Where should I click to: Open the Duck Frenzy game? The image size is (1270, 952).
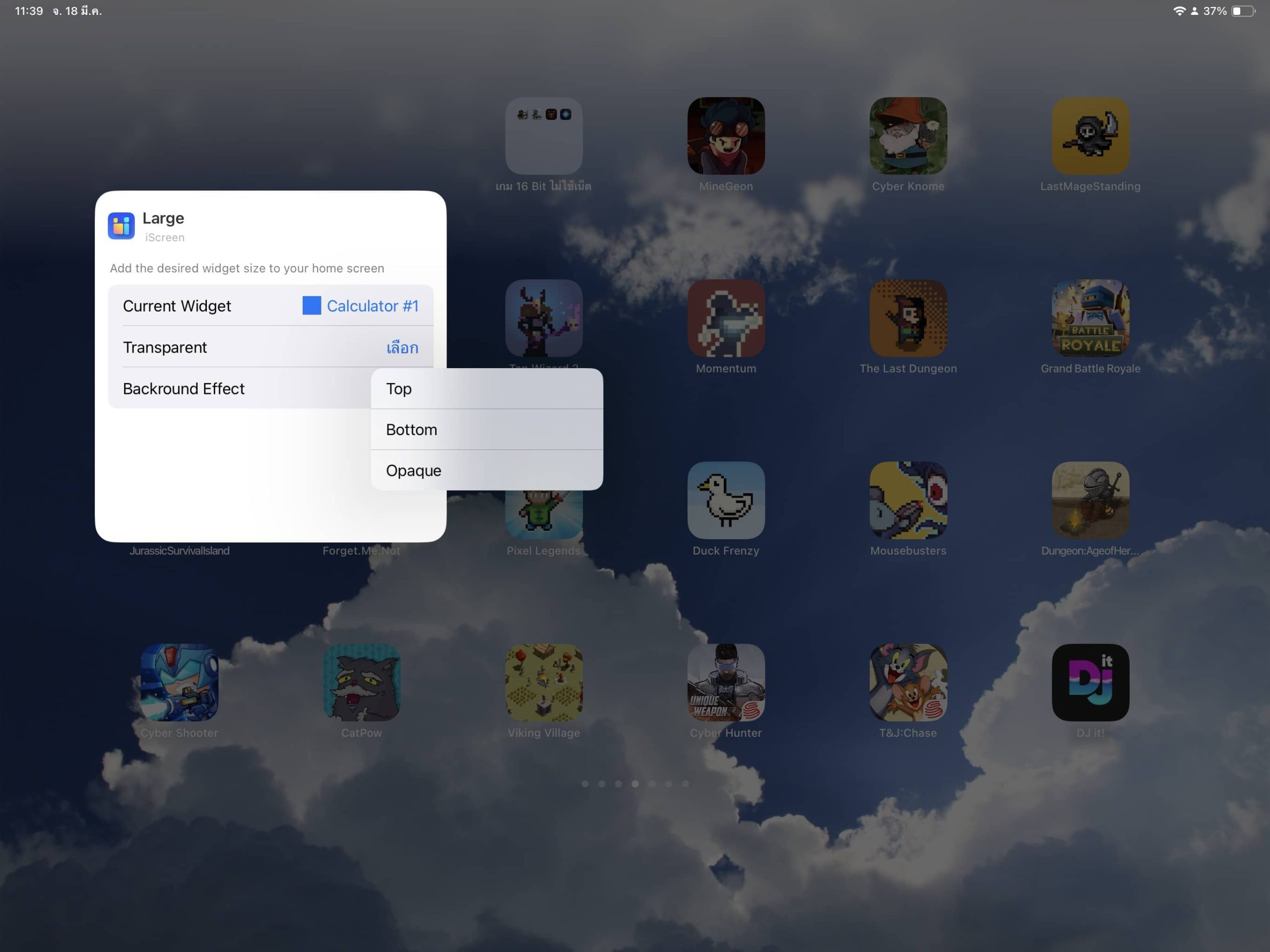click(726, 500)
